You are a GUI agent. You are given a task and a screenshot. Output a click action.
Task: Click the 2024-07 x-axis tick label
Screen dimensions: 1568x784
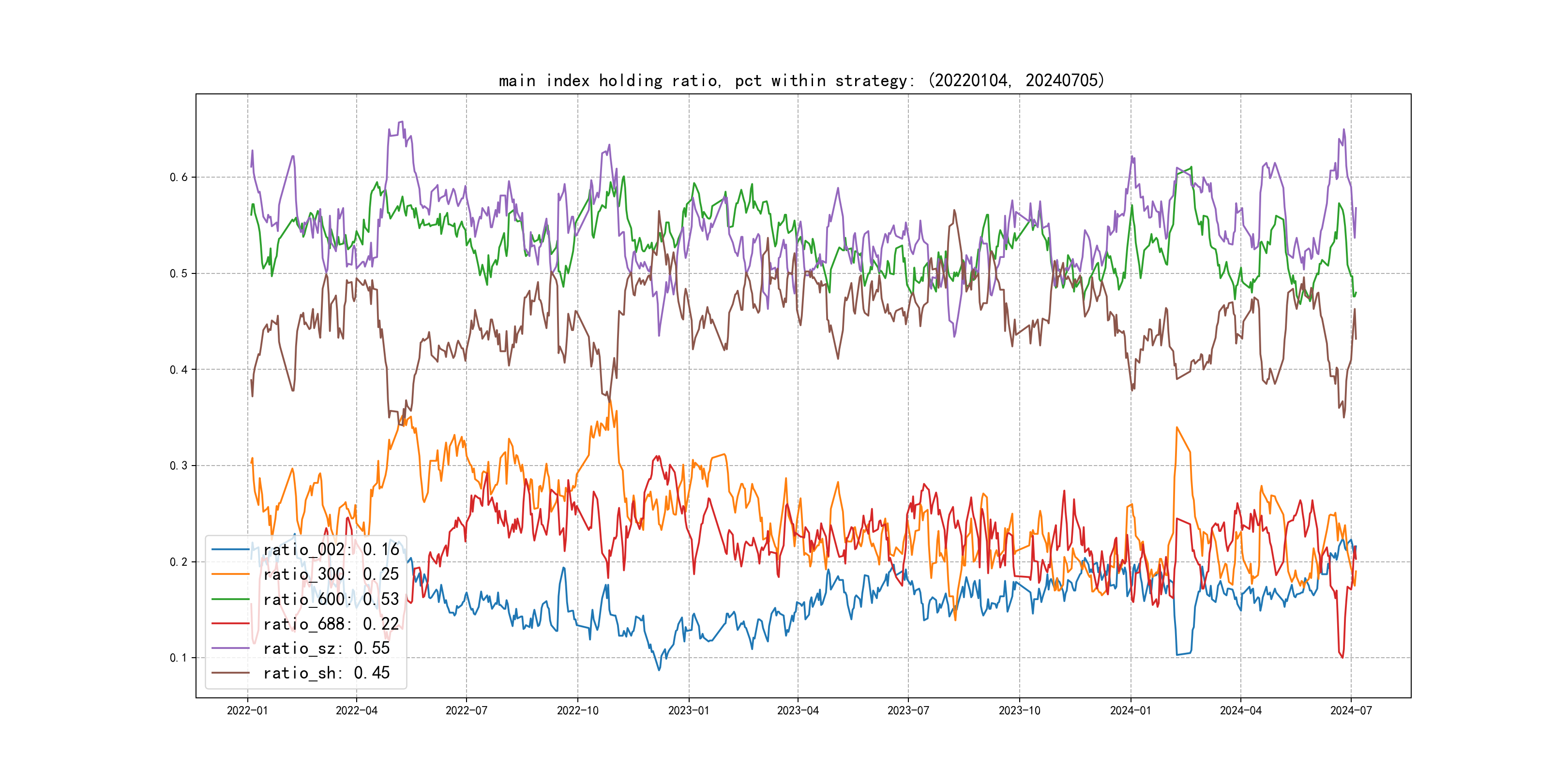(x=1351, y=710)
